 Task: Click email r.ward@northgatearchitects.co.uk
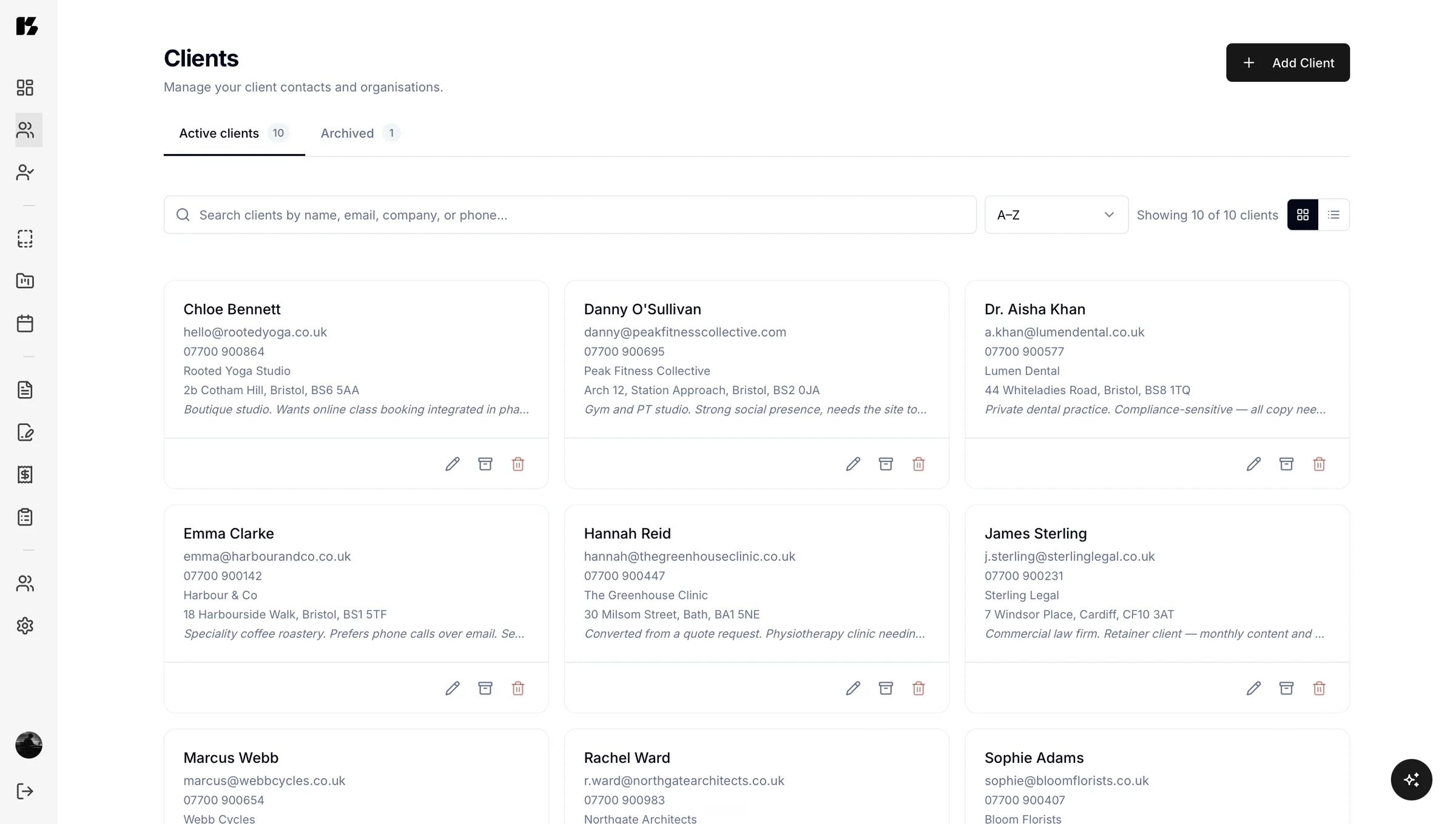684,781
